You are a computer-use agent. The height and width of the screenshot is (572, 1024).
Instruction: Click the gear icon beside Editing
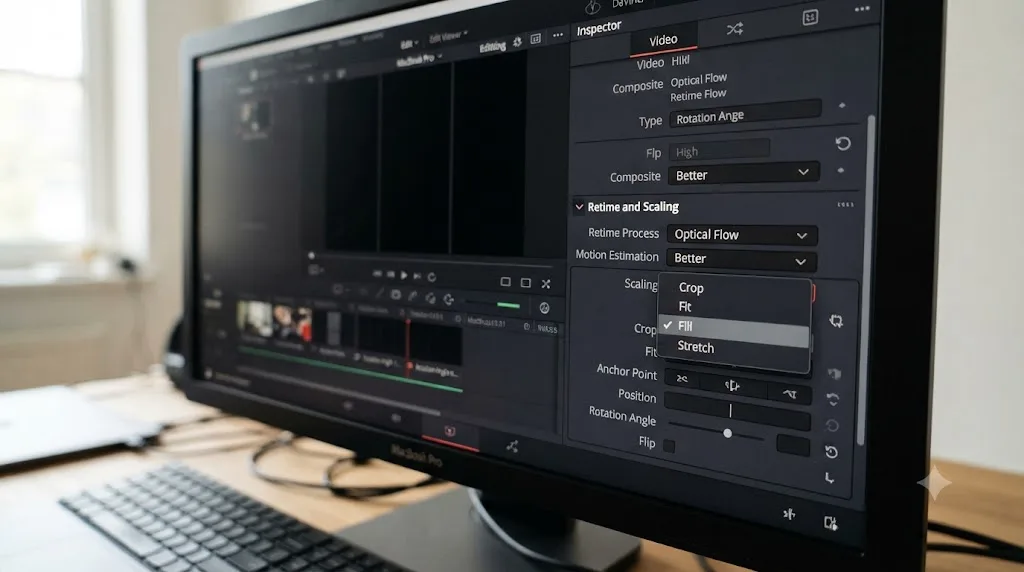[x=517, y=42]
